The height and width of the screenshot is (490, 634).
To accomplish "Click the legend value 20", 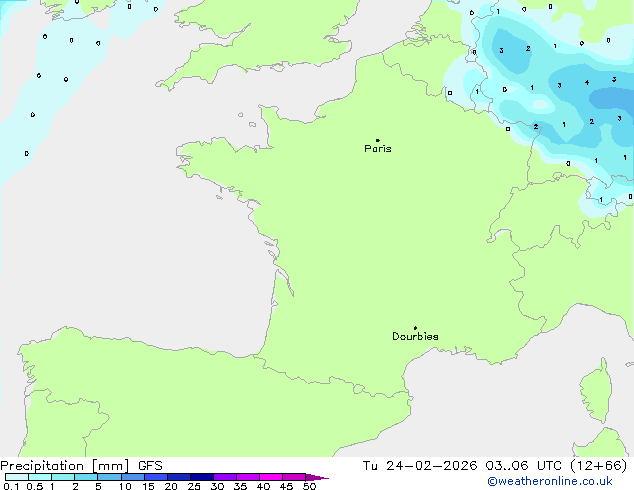I will [x=171, y=486].
